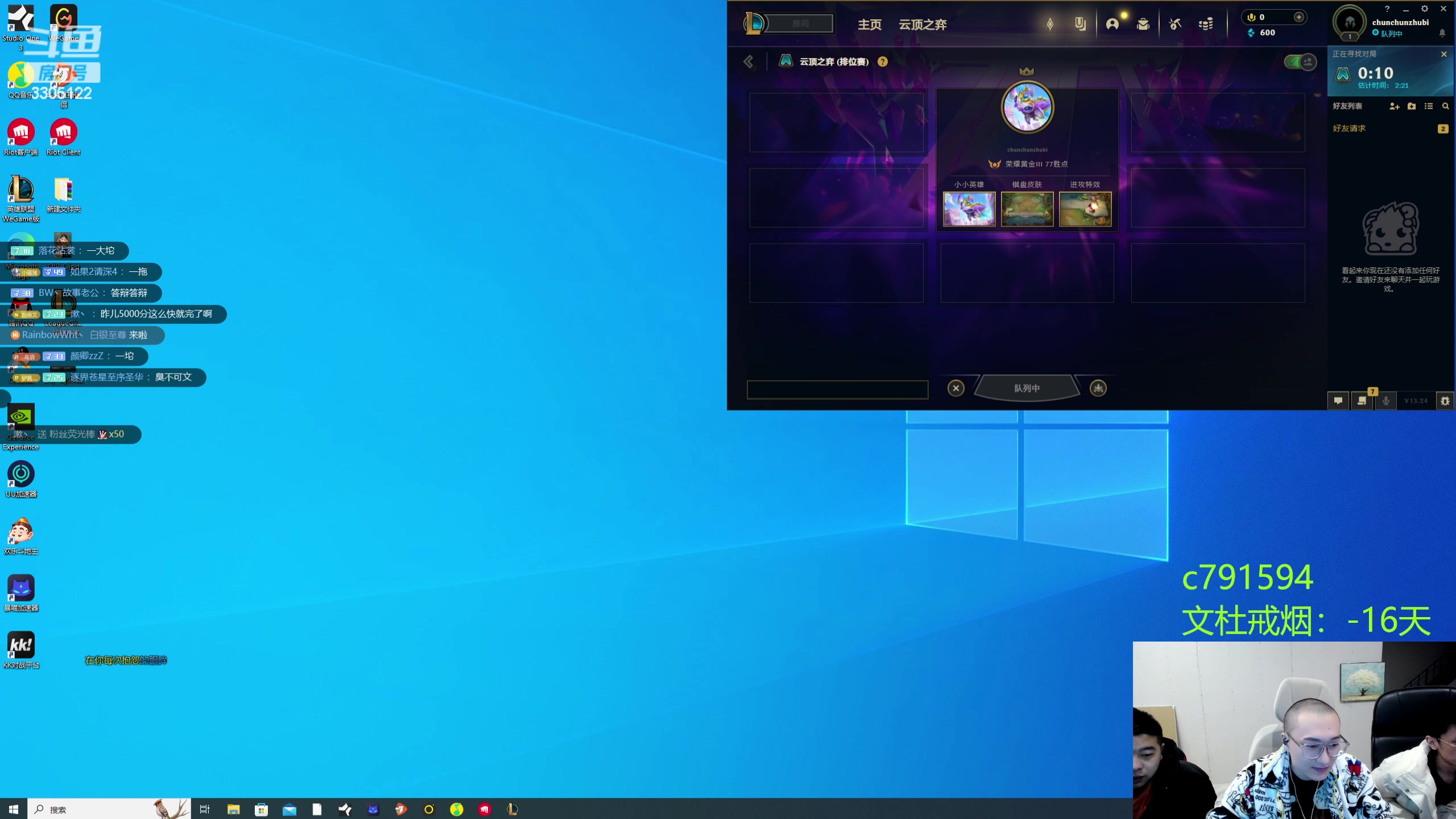
Task: Select the UU加速器 desktop icon
Action: coord(21,479)
